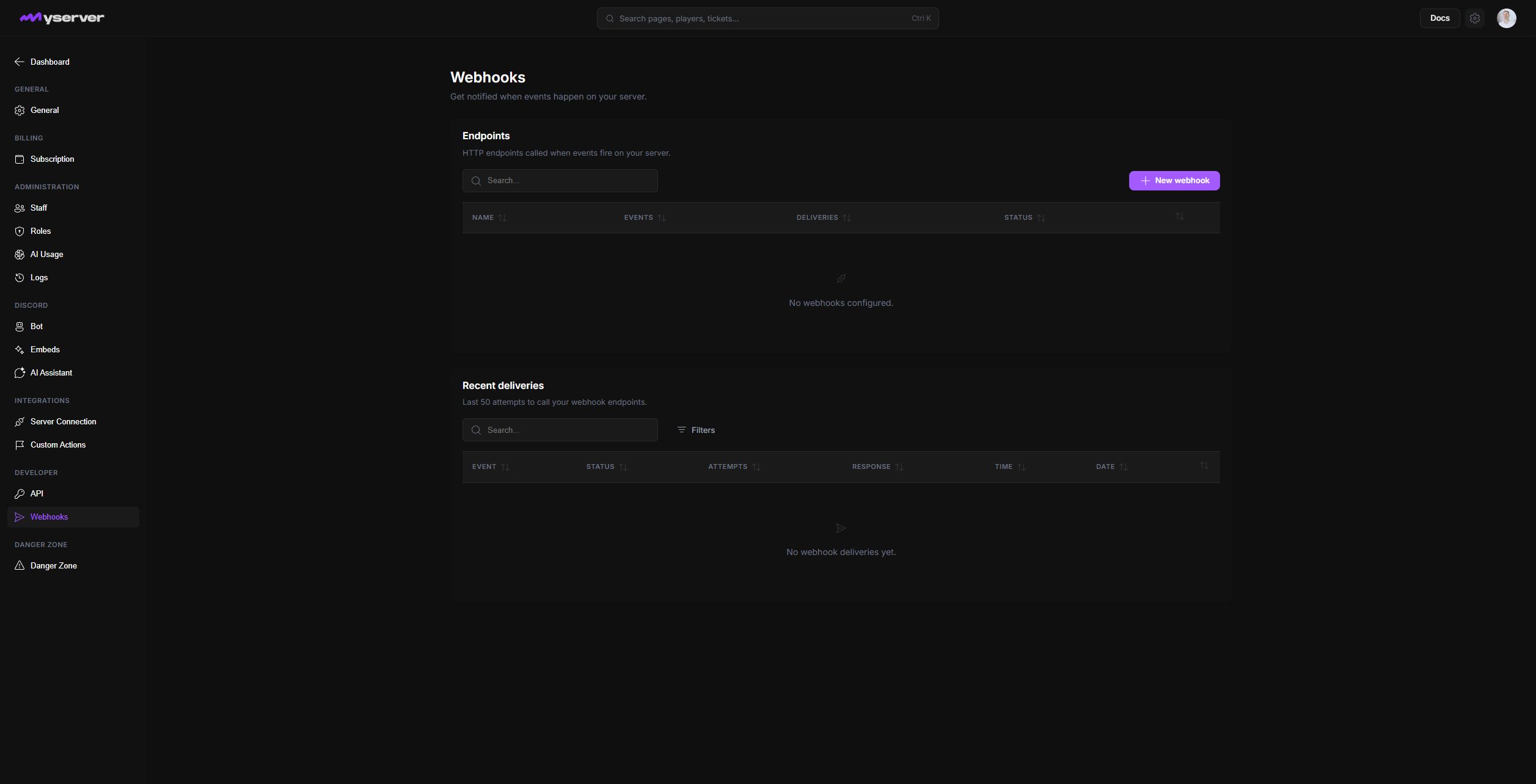Click the Bot icon in sidebar
The width and height of the screenshot is (1536, 784).
(20, 327)
